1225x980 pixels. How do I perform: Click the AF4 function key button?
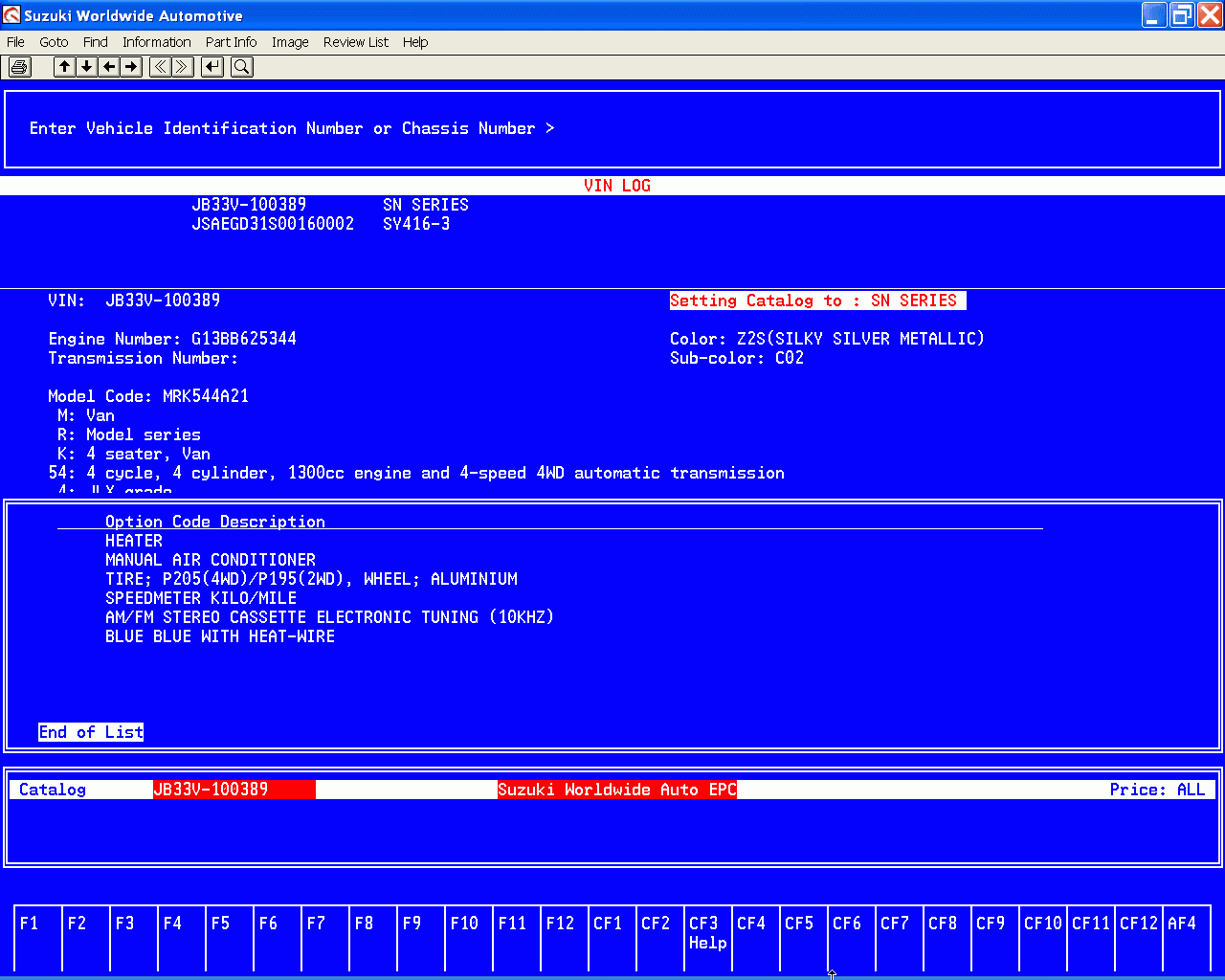pos(1187,938)
